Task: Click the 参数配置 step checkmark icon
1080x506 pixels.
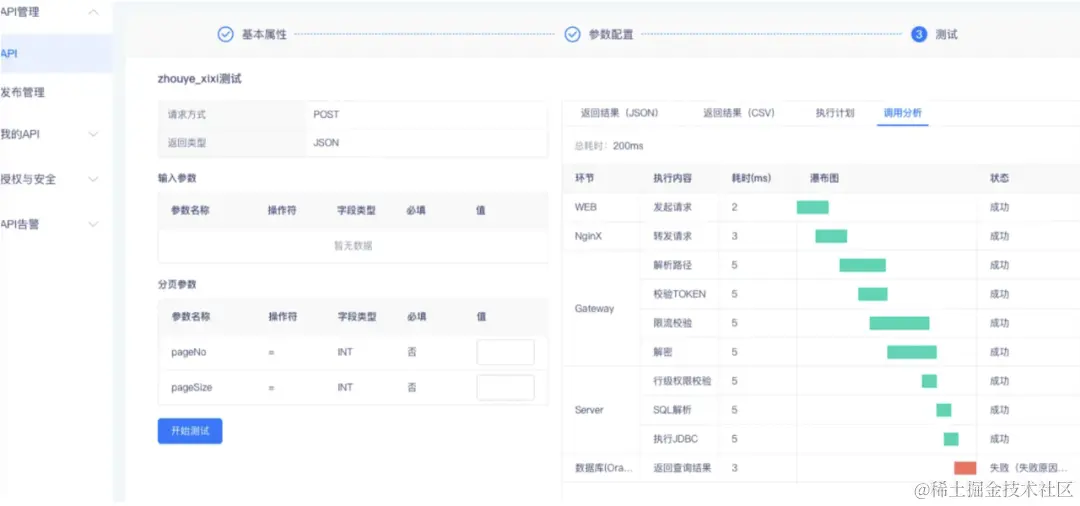Action: coord(572,34)
